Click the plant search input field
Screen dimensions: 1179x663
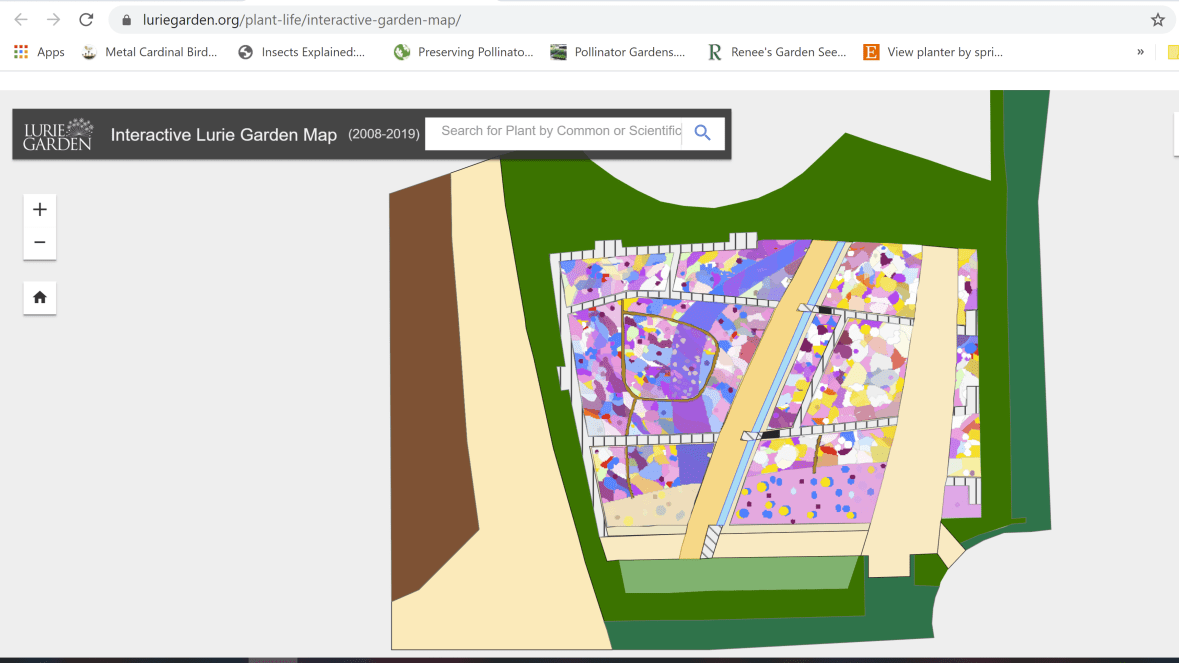tap(556, 131)
